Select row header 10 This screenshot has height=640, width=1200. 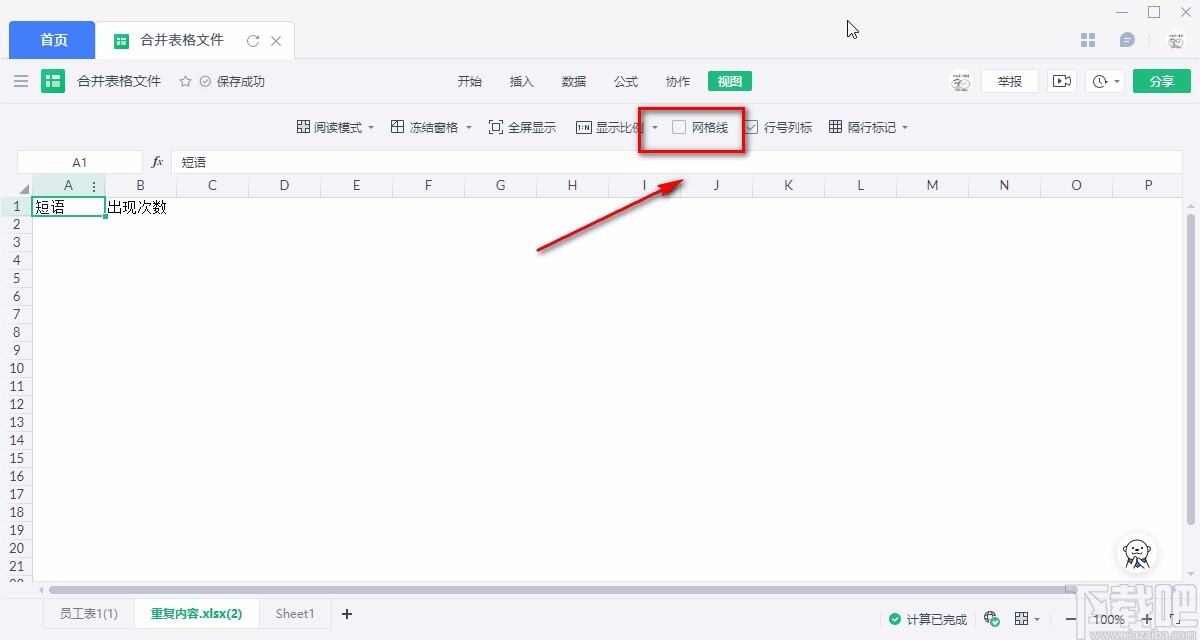click(16, 368)
